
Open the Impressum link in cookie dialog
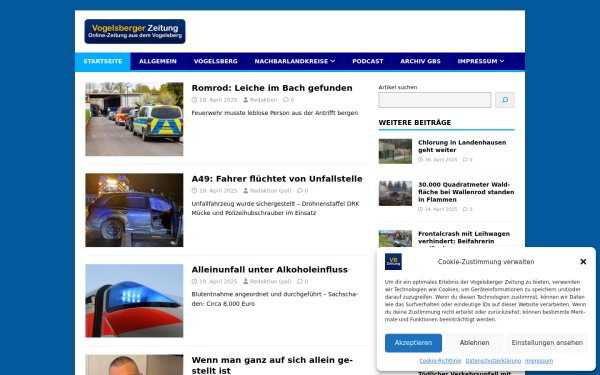(x=539, y=361)
